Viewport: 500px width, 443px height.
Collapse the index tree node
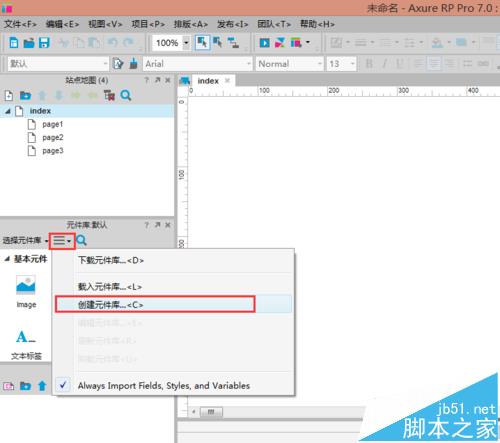pos(7,111)
